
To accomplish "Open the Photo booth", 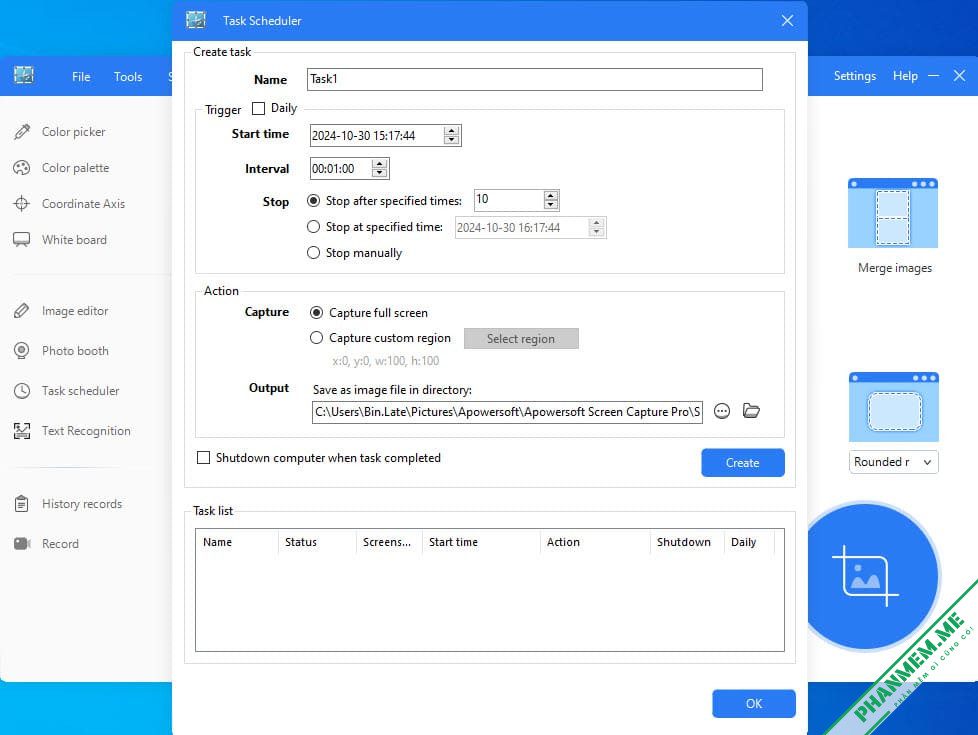I will 61,351.
